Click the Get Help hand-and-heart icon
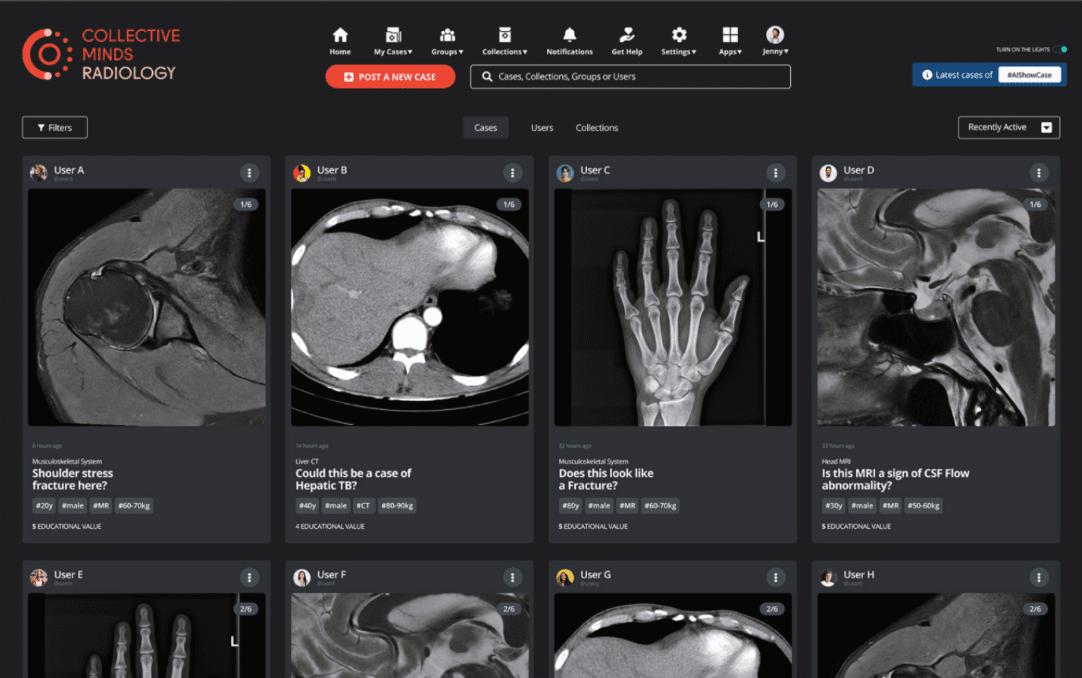The width and height of the screenshot is (1082, 678). point(626,33)
